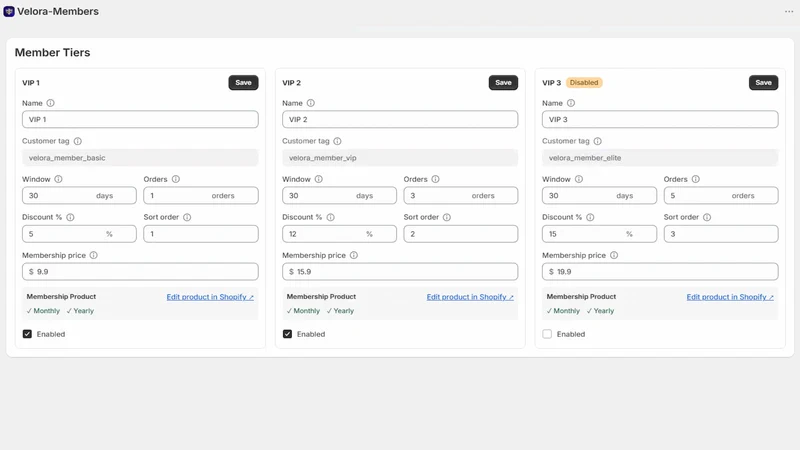Check Enabled checkbox for VIP 3
Screen dimensions: 800x450
coord(547,334)
